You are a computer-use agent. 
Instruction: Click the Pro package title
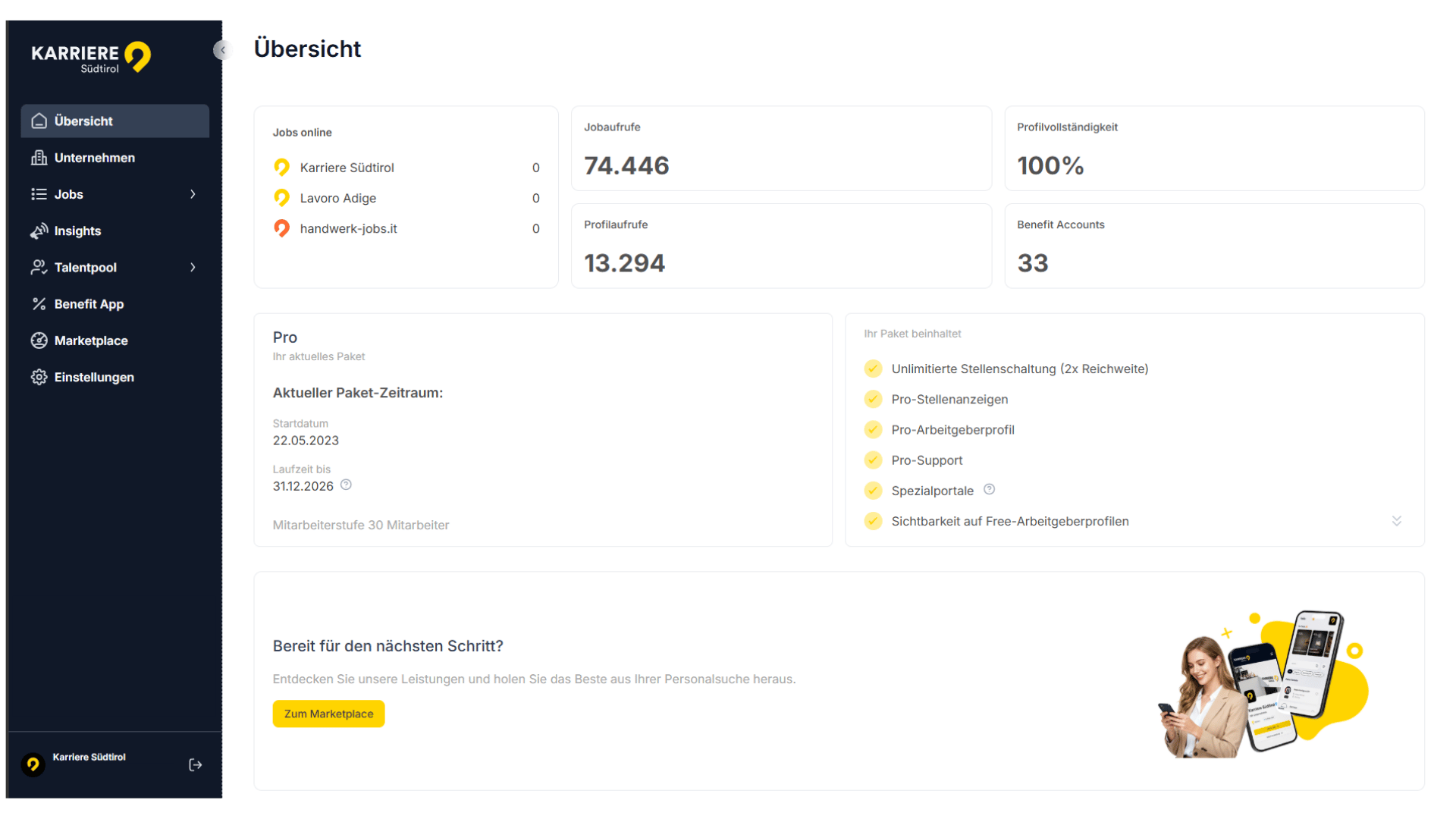point(285,337)
